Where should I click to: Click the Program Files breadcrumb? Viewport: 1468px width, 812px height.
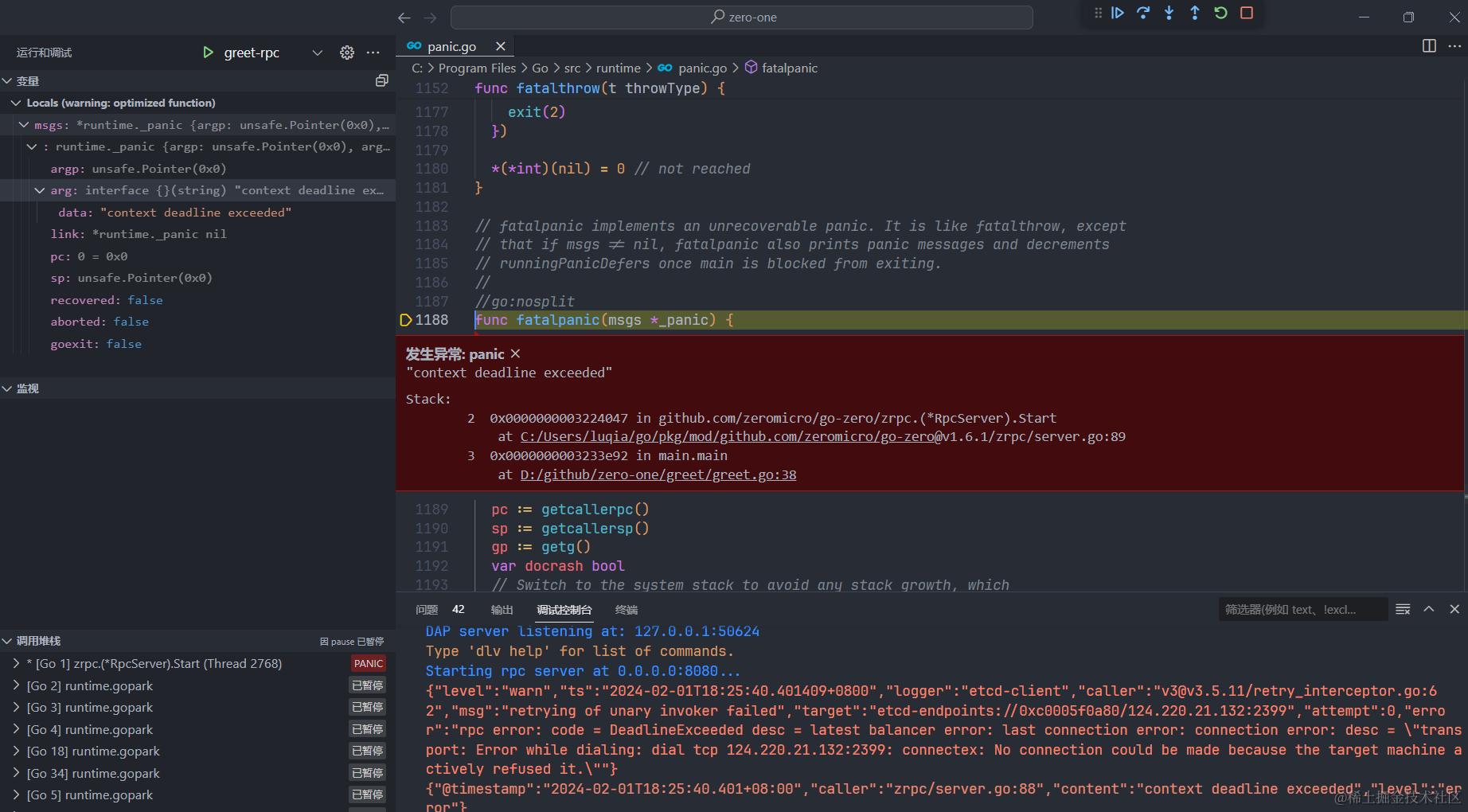477,68
